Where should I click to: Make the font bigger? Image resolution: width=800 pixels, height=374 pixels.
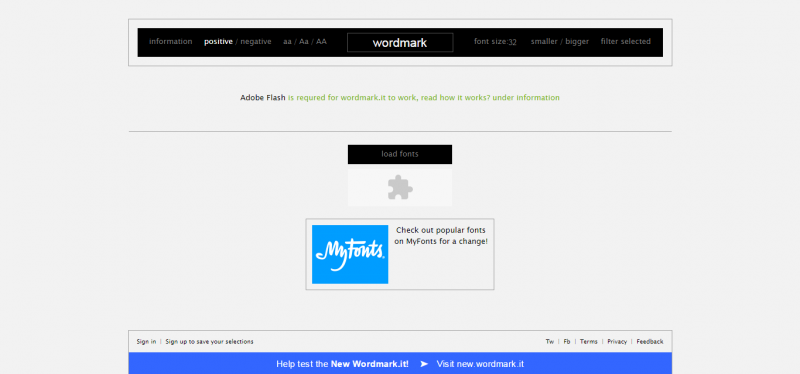pos(577,42)
